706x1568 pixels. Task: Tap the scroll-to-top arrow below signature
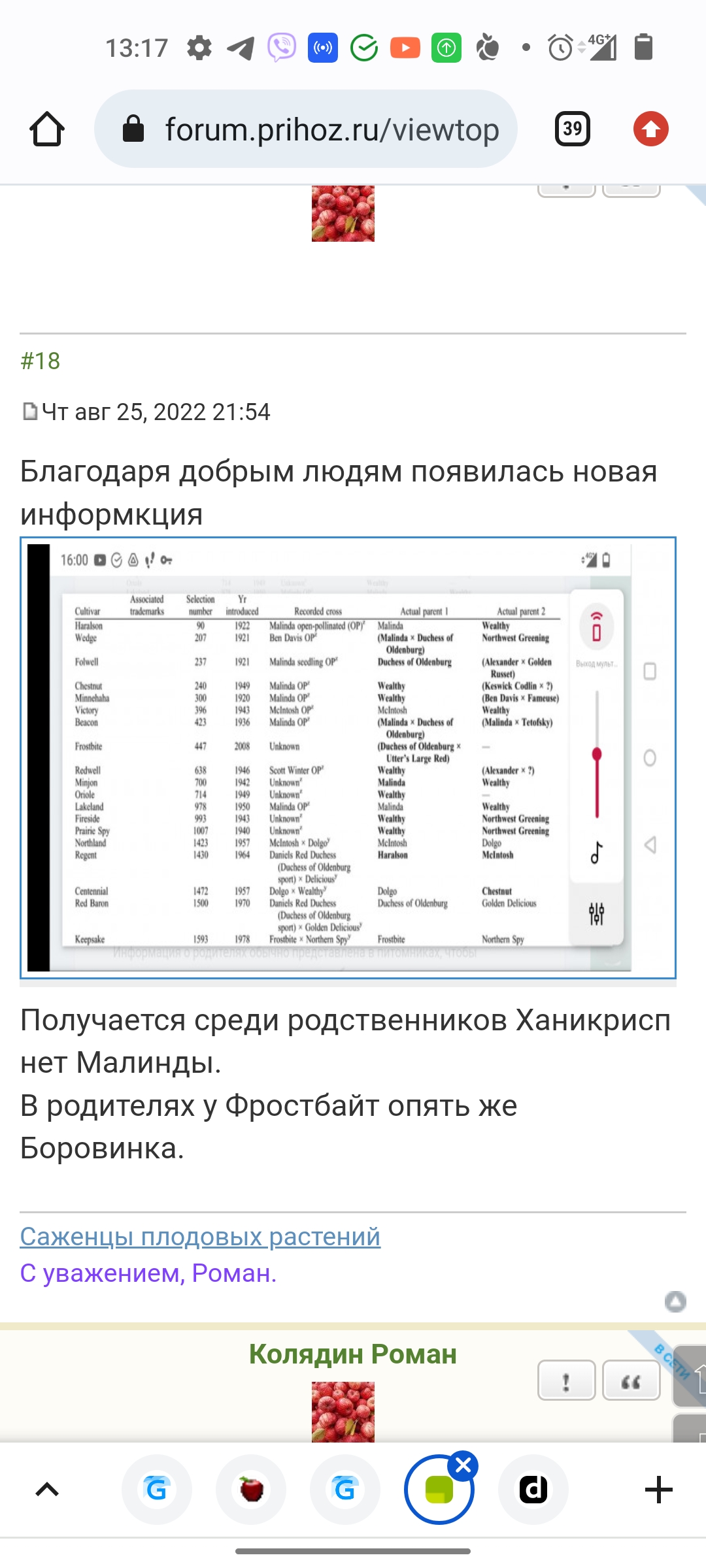675,1301
